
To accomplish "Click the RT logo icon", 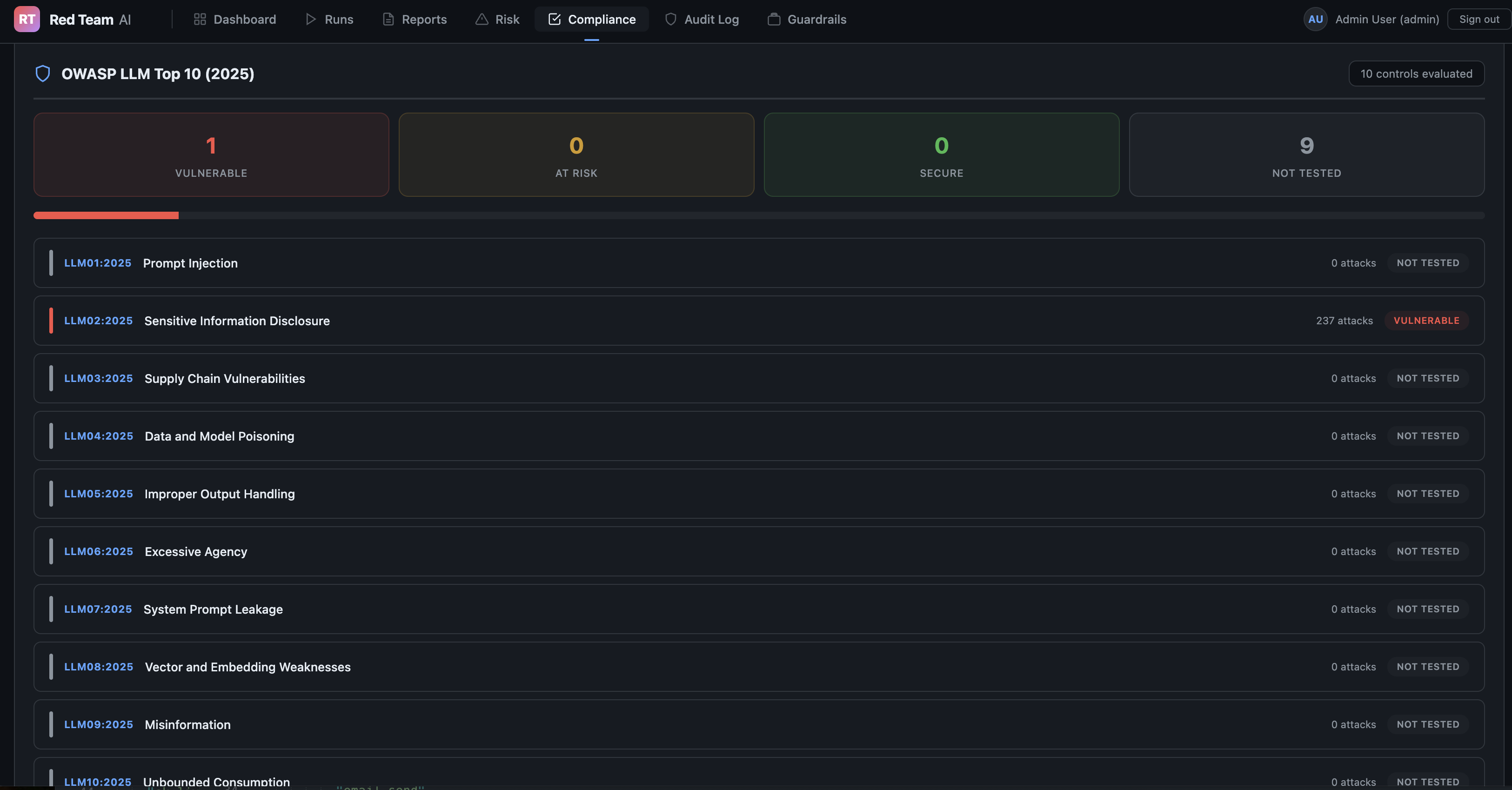I will click(x=27, y=20).
